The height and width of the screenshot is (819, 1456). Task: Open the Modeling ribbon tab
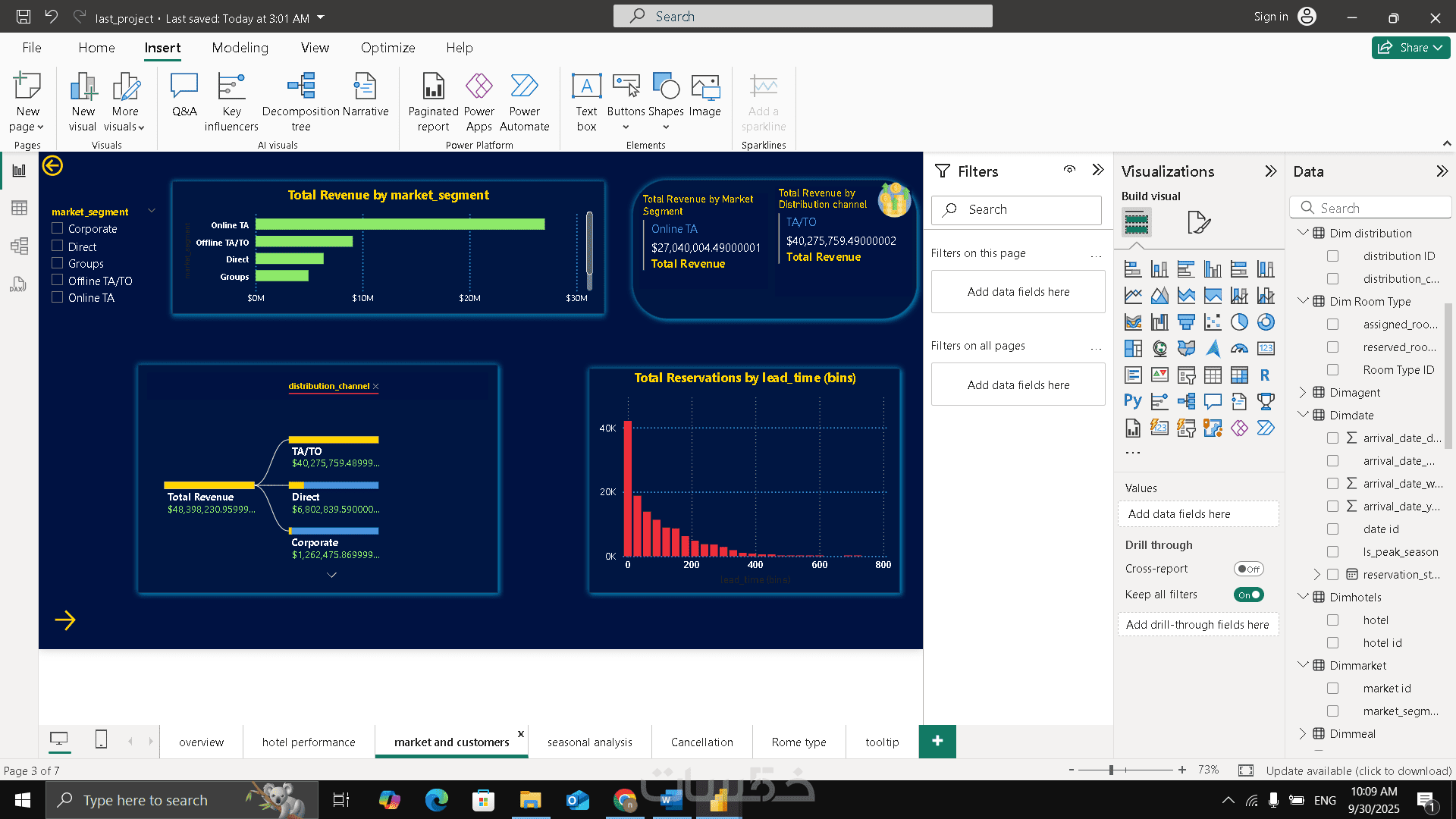(x=240, y=48)
